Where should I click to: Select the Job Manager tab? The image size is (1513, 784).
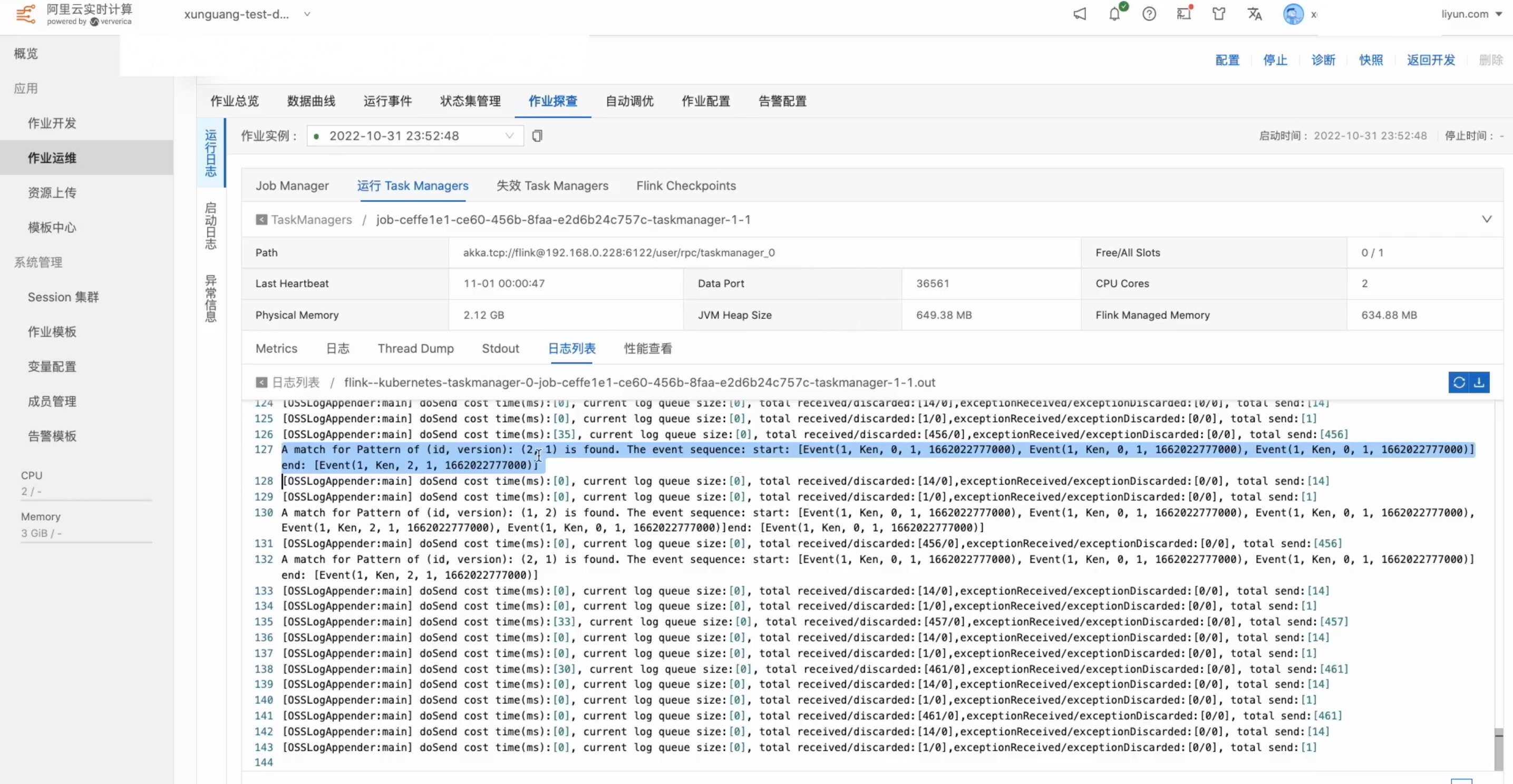click(292, 186)
